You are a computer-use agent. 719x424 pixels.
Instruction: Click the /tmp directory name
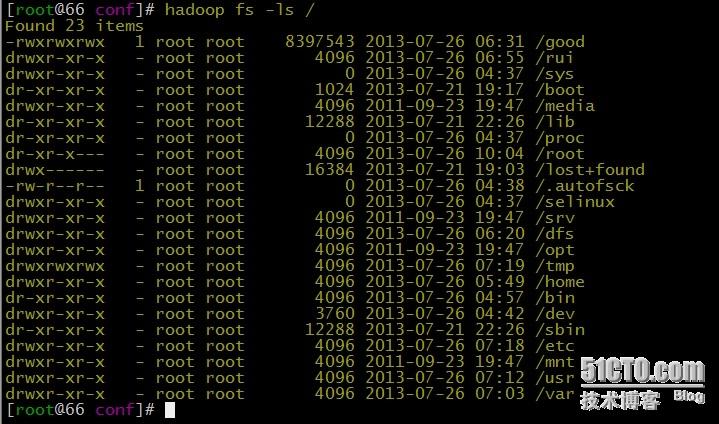tap(555, 266)
